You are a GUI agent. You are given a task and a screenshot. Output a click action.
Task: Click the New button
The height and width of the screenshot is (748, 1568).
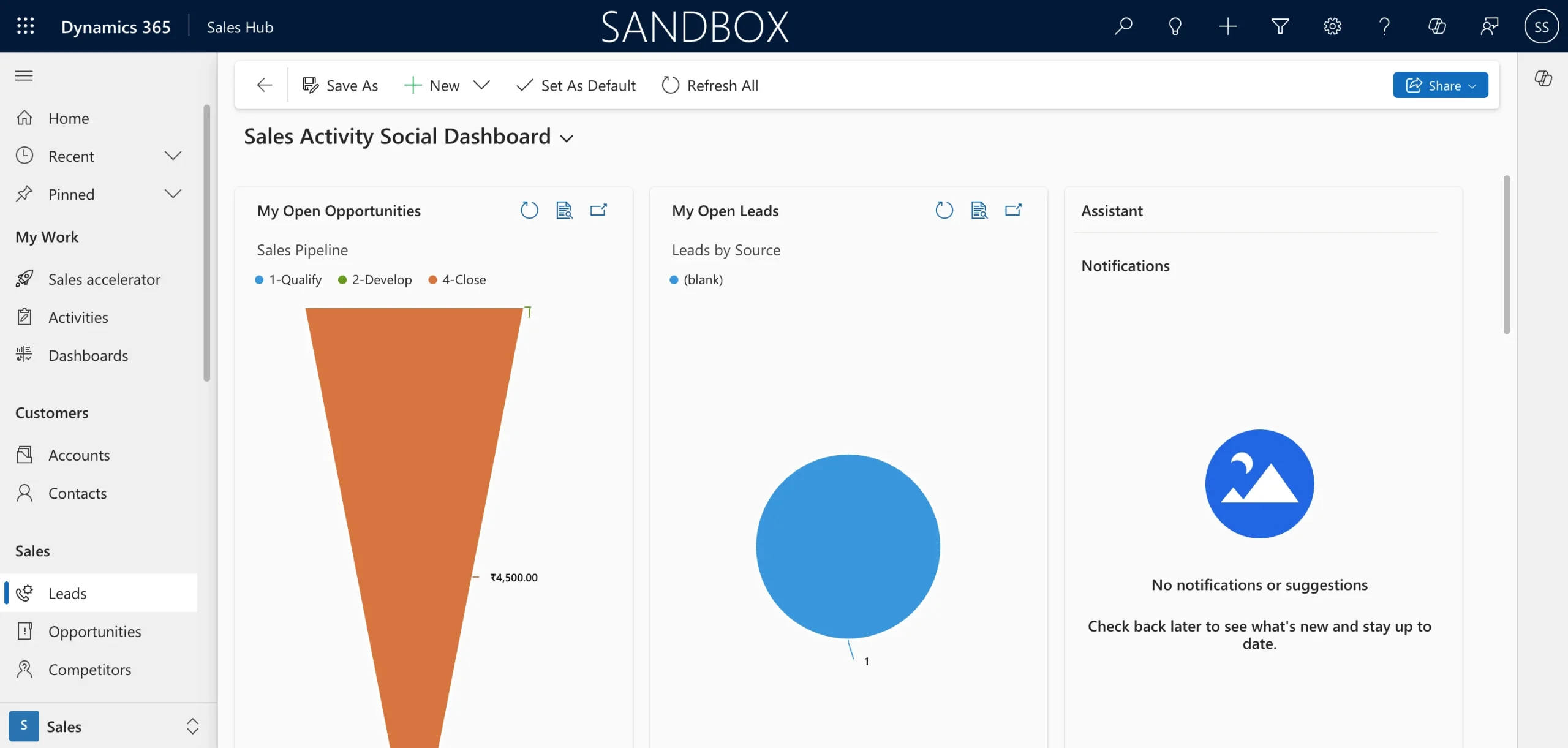[x=432, y=85]
